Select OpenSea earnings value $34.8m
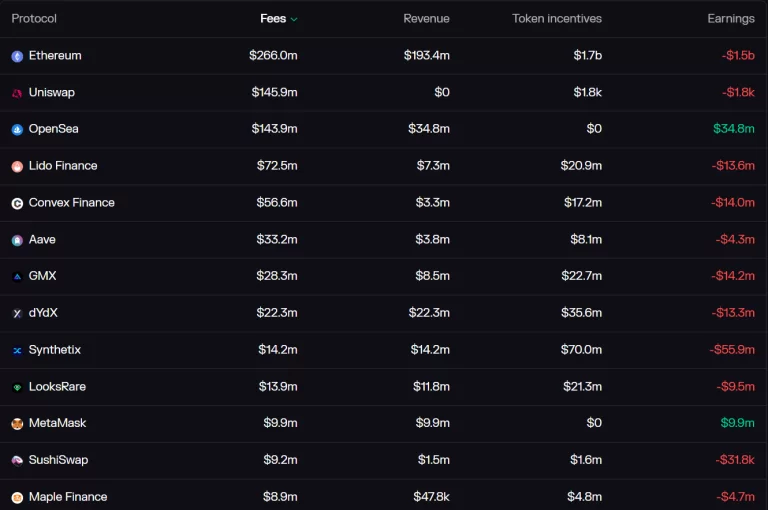Screen dimensions: 768x510 point(733,129)
